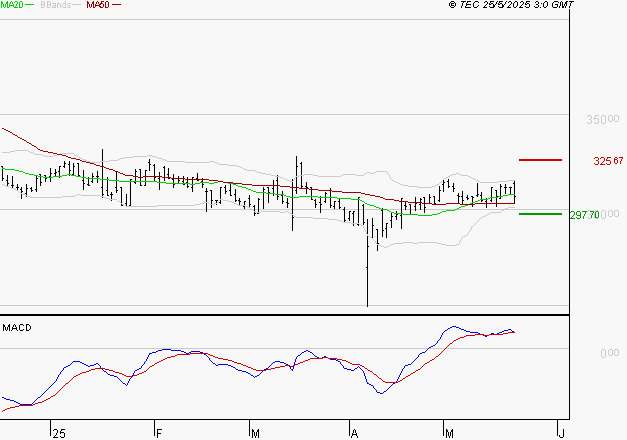Click the MA20 legend label
The height and width of the screenshot is (440, 627).
point(11,5)
